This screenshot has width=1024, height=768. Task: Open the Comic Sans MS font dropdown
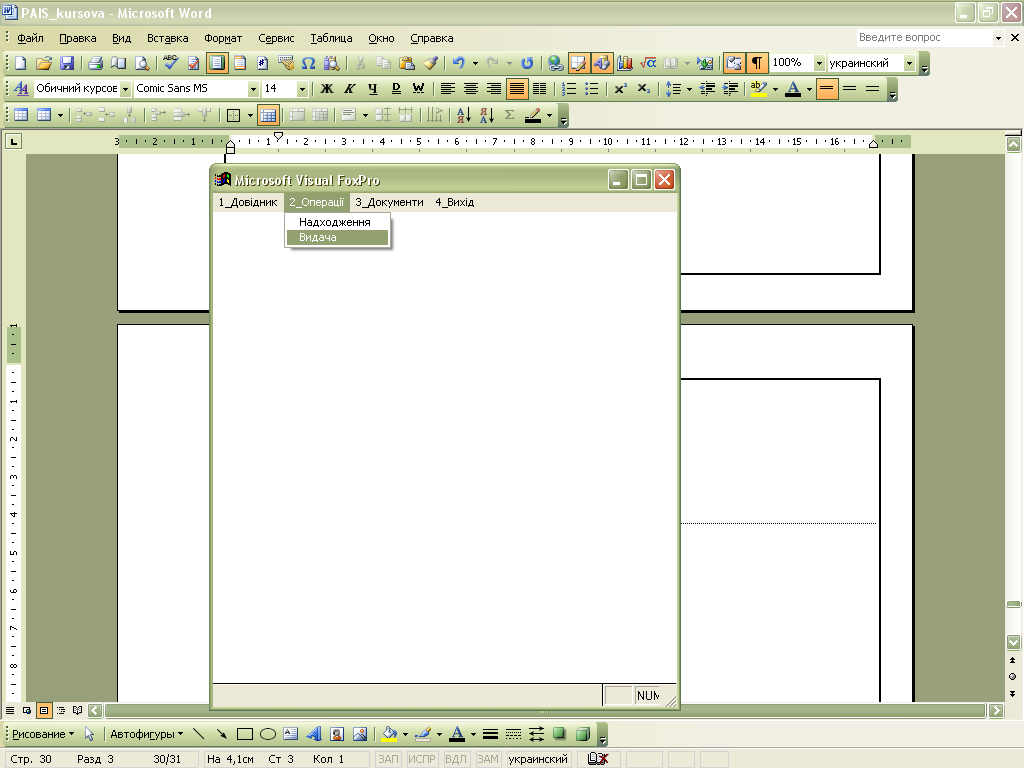[253, 89]
